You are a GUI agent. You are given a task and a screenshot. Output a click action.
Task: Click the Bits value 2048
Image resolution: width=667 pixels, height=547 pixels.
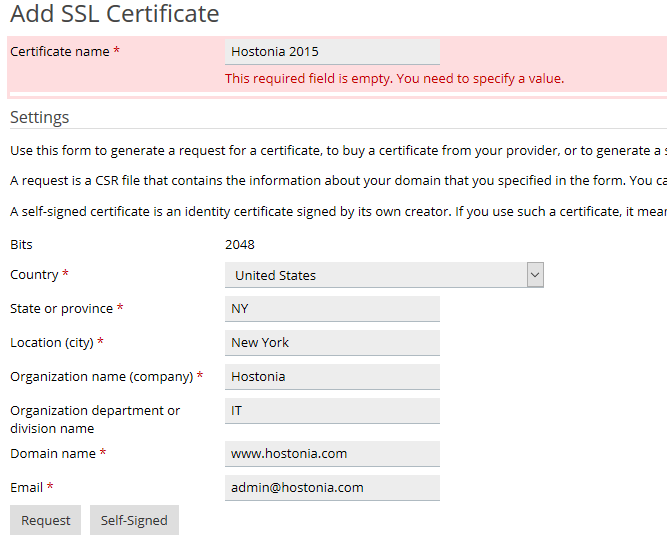(240, 245)
